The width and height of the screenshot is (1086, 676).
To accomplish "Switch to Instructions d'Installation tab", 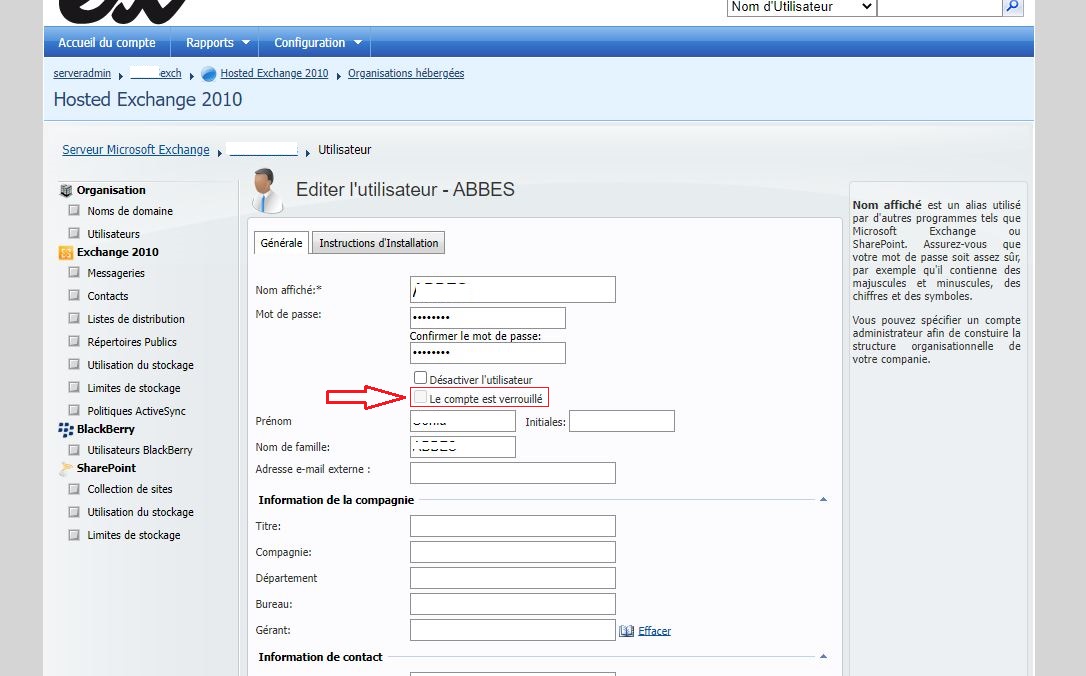I will 378,243.
